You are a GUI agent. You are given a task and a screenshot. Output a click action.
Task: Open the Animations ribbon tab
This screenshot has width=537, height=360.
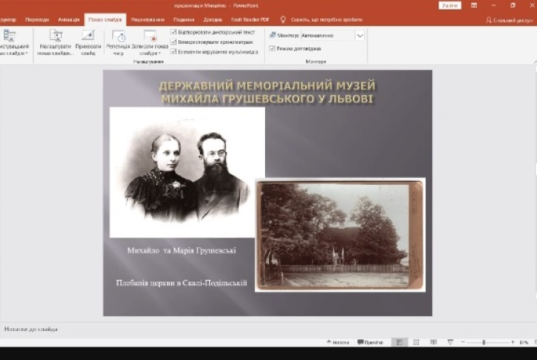68,20
